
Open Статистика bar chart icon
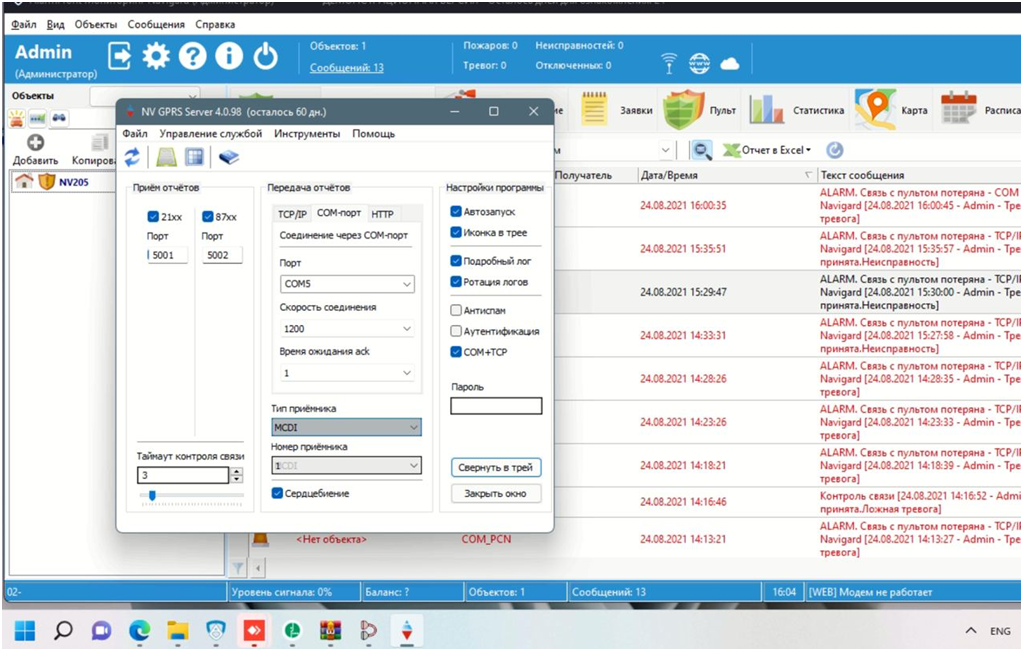click(x=766, y=109)
